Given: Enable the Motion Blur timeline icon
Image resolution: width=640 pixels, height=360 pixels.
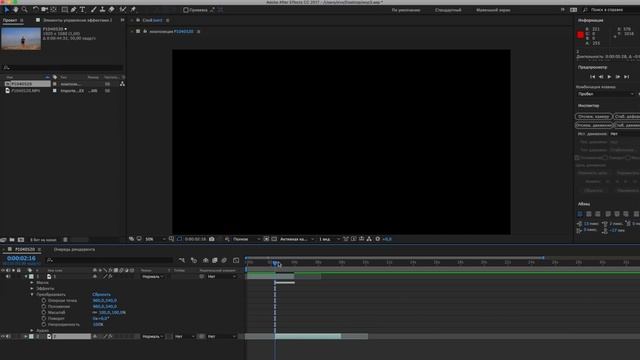Looking at the screenshot, I should (x=224, y=260).
